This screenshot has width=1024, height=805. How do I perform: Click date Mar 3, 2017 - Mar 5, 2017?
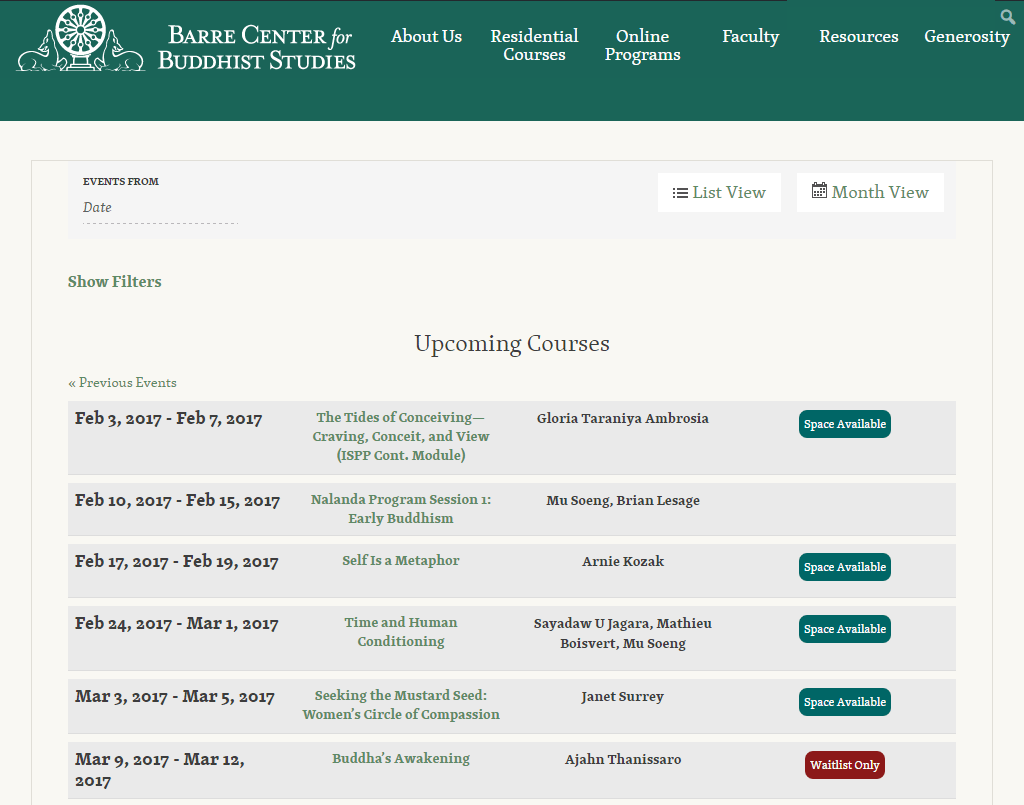point(174,697)
